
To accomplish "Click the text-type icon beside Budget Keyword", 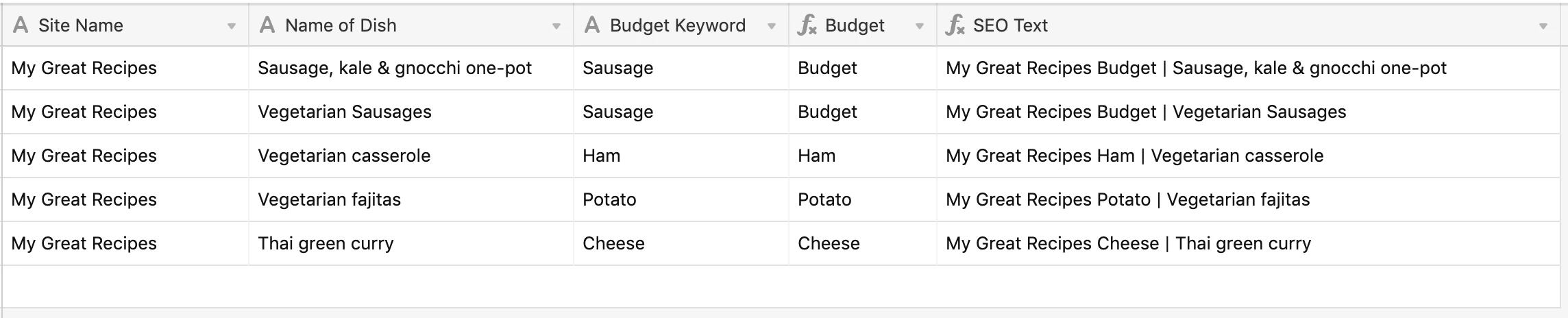I will pyautogui.click(x=592, y=25).
